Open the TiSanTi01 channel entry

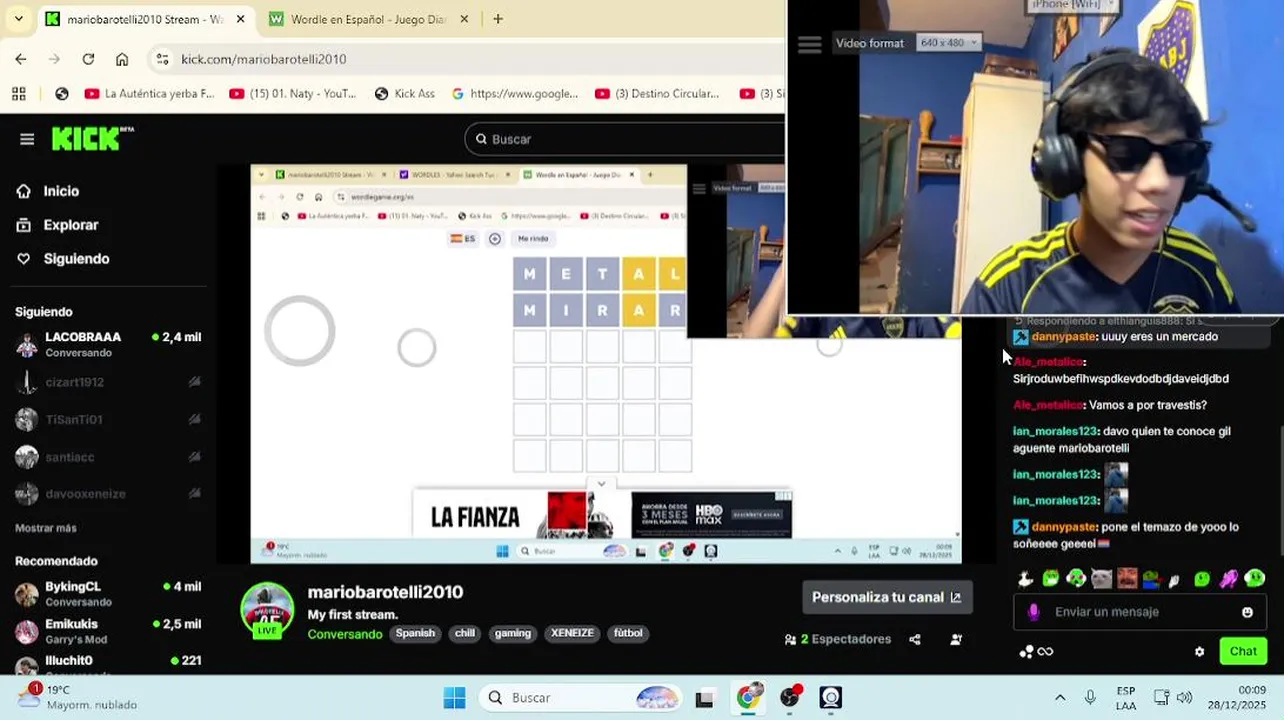coord(108,420)
